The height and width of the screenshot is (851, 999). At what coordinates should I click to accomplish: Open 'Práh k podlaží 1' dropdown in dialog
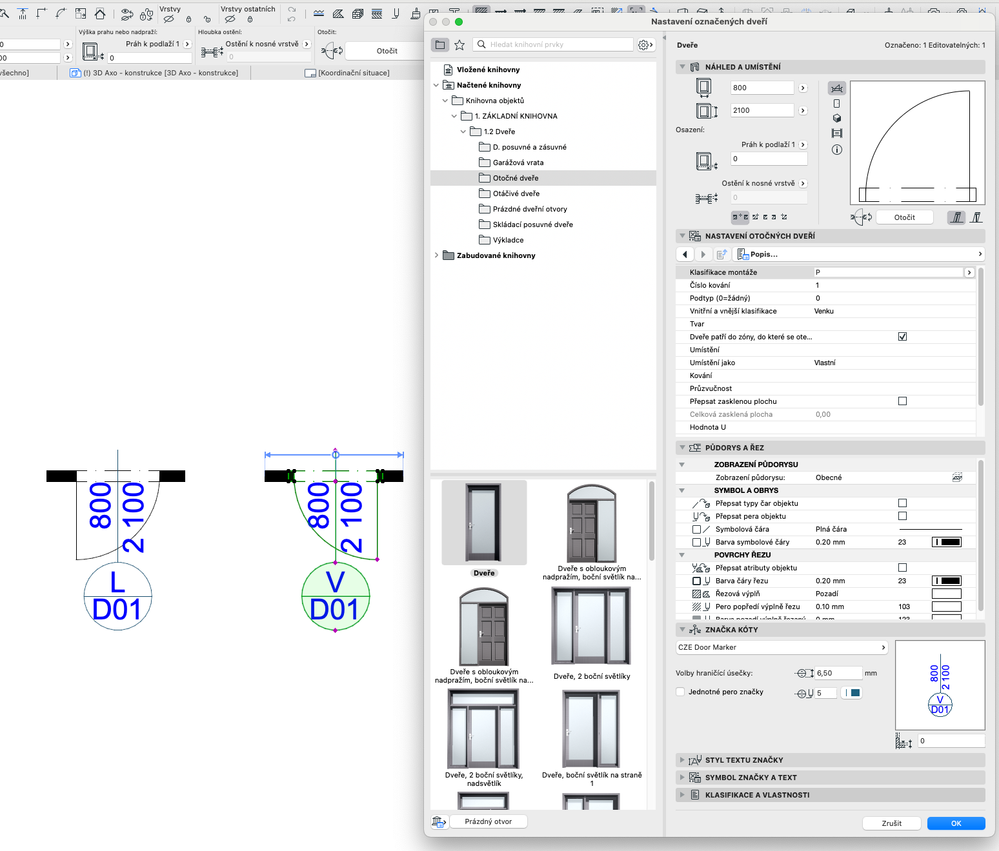tap(803, 145)
